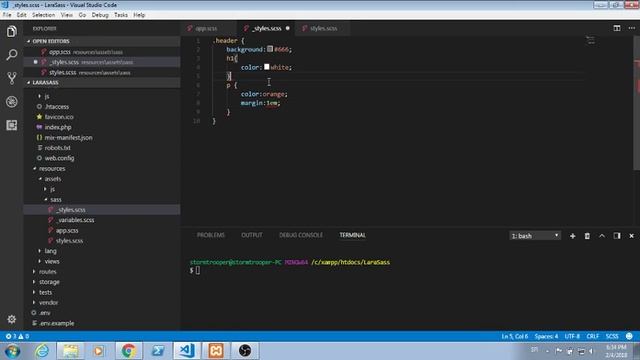Image resolution: width=640 pixels, height=360 pixels.
Task: Open the editor more actions menu
Action: tap(631, 28)
